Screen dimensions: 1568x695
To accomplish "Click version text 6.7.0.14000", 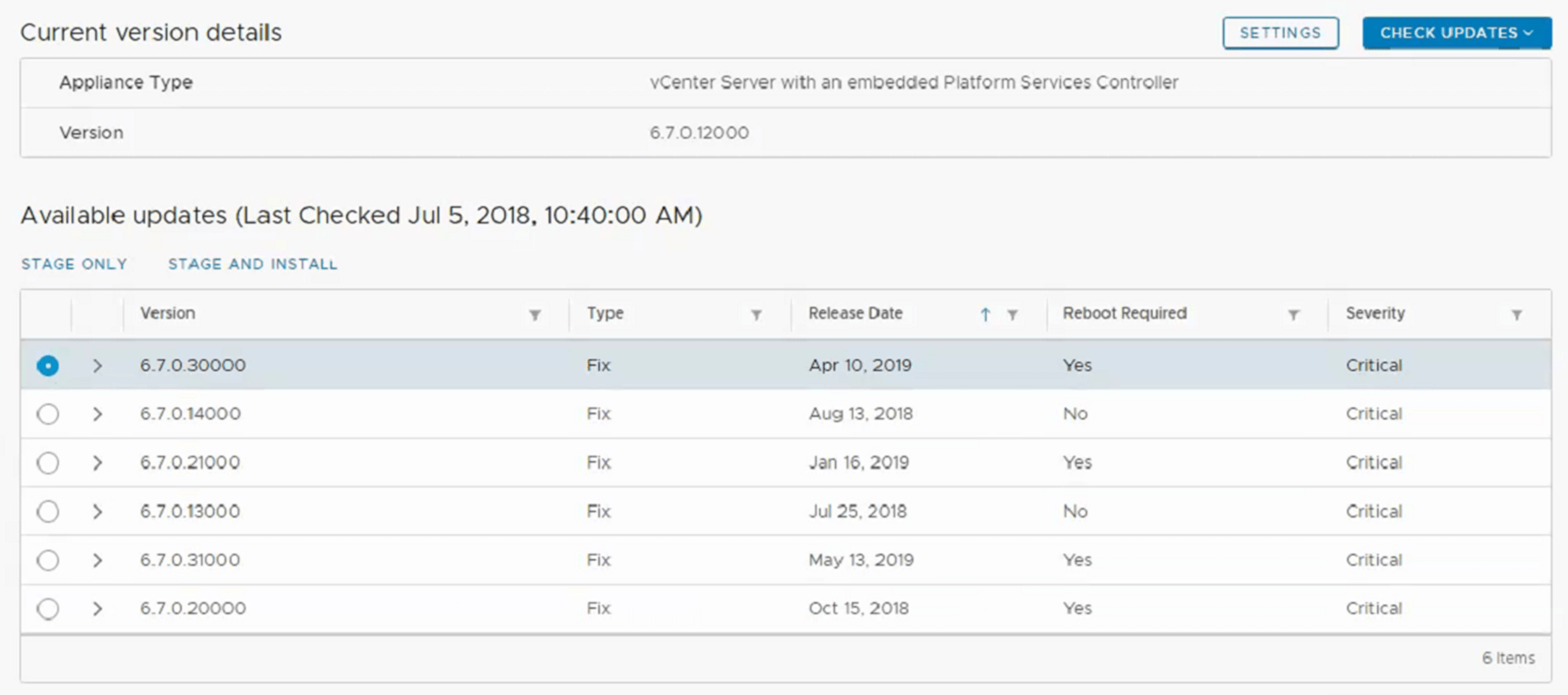I will (x=190, y=414).
